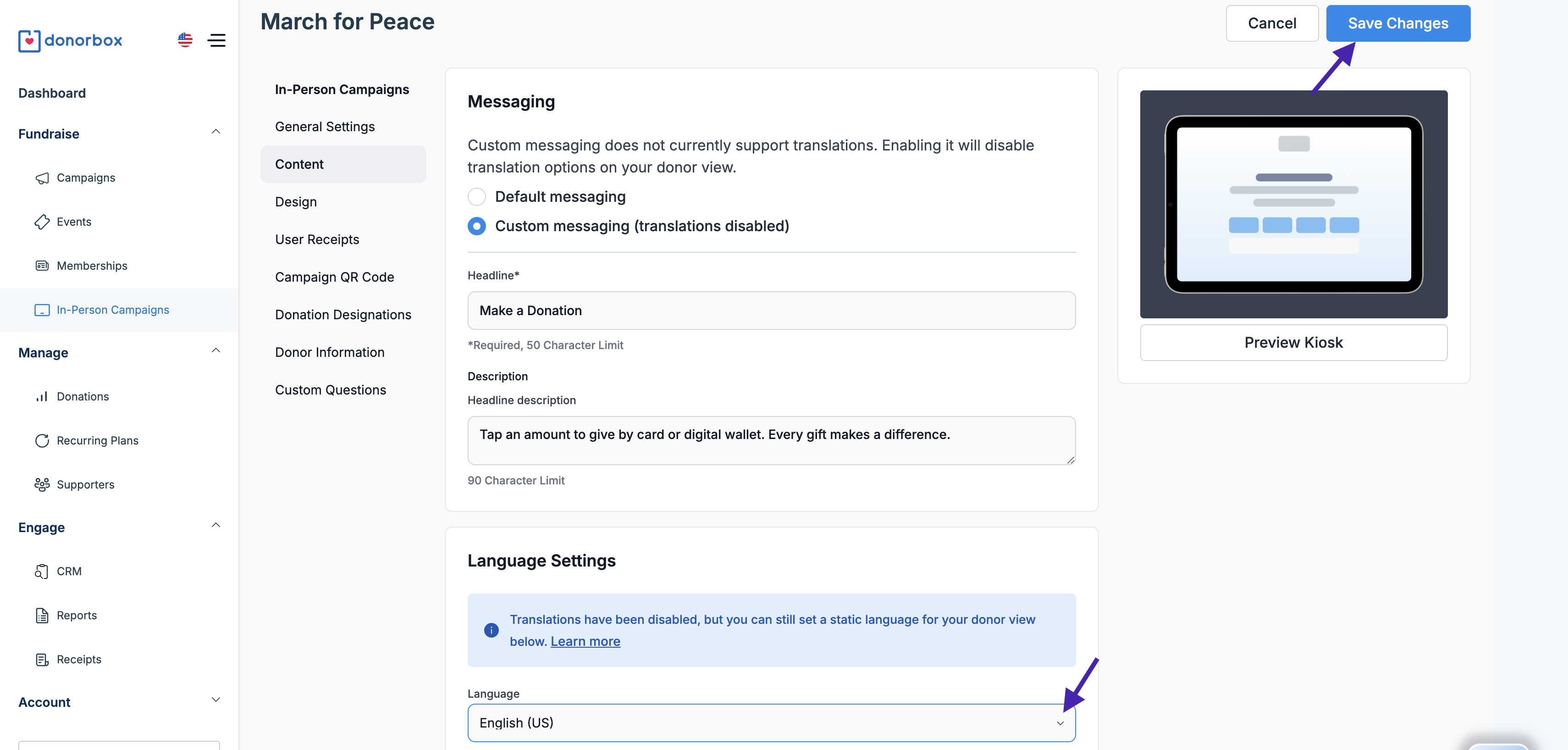Viewport: 1568px width, 750px height.
Task: Select Custom messaging (translations disabled) radio
Action: tap(477, 227)
